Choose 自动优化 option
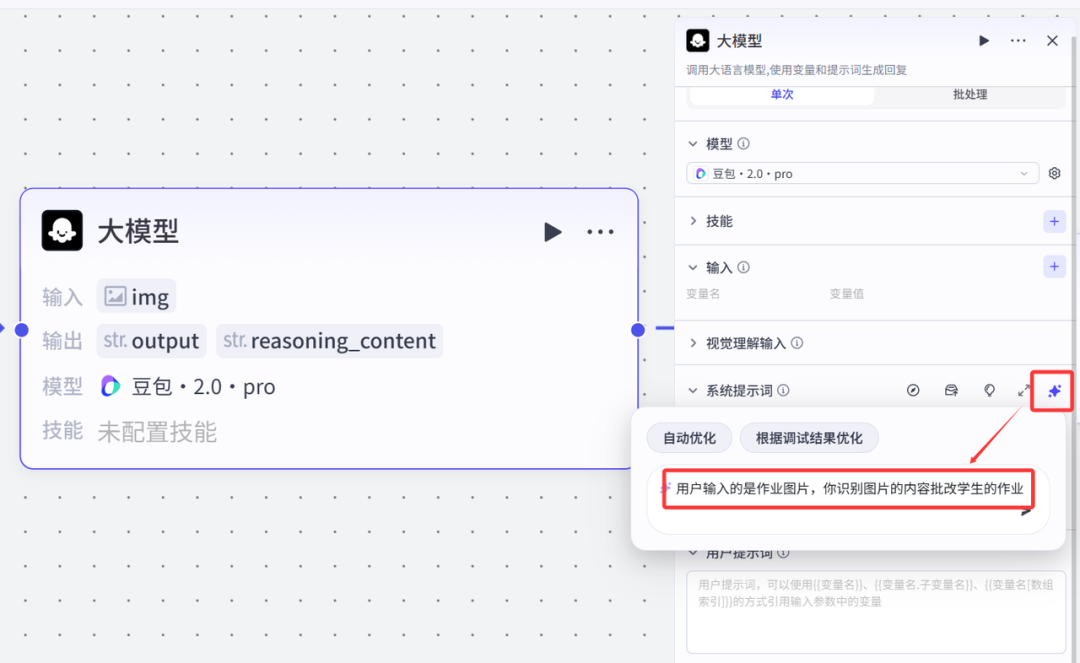The width and height of the screenshot is (1080, 663). tap(689, 438)
